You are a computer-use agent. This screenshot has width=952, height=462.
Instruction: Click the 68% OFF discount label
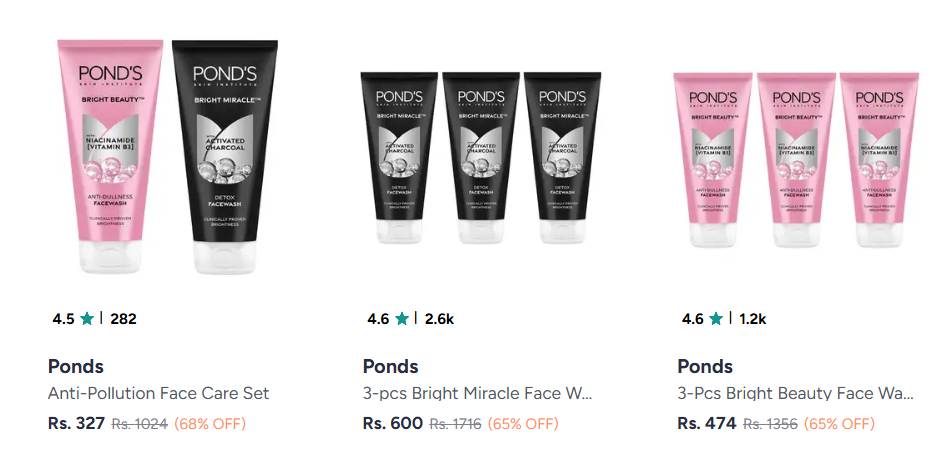pos(210,424)
